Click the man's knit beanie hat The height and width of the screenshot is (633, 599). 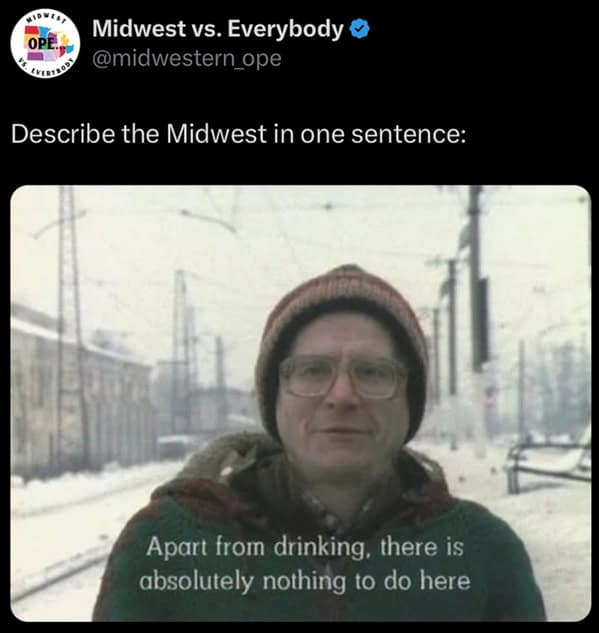click(342, 319)
